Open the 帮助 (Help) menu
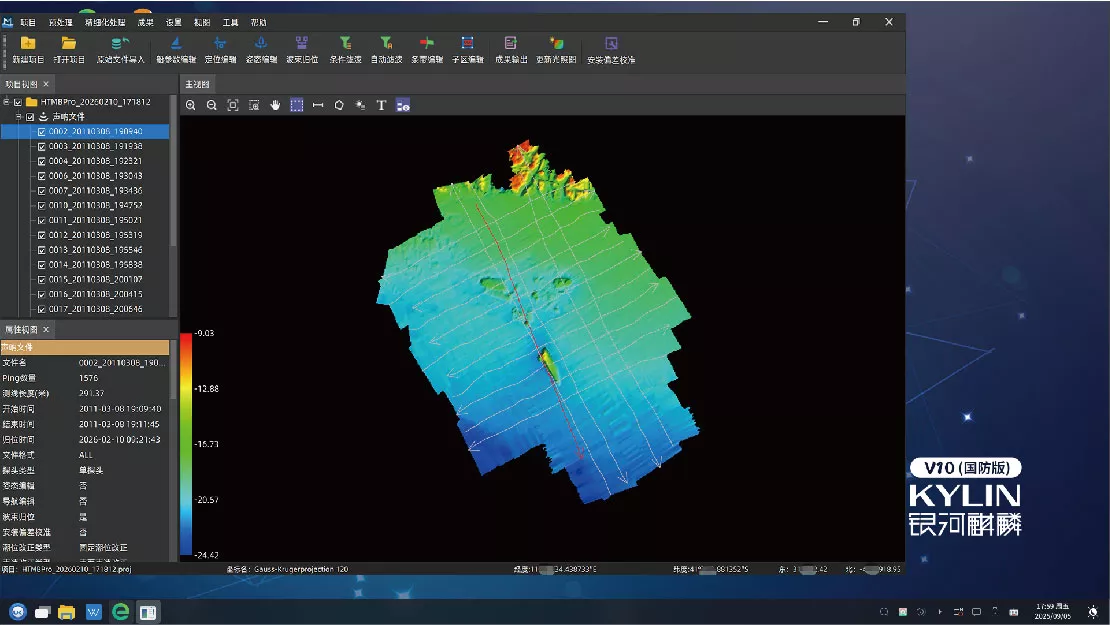 [x=258, y=23]
